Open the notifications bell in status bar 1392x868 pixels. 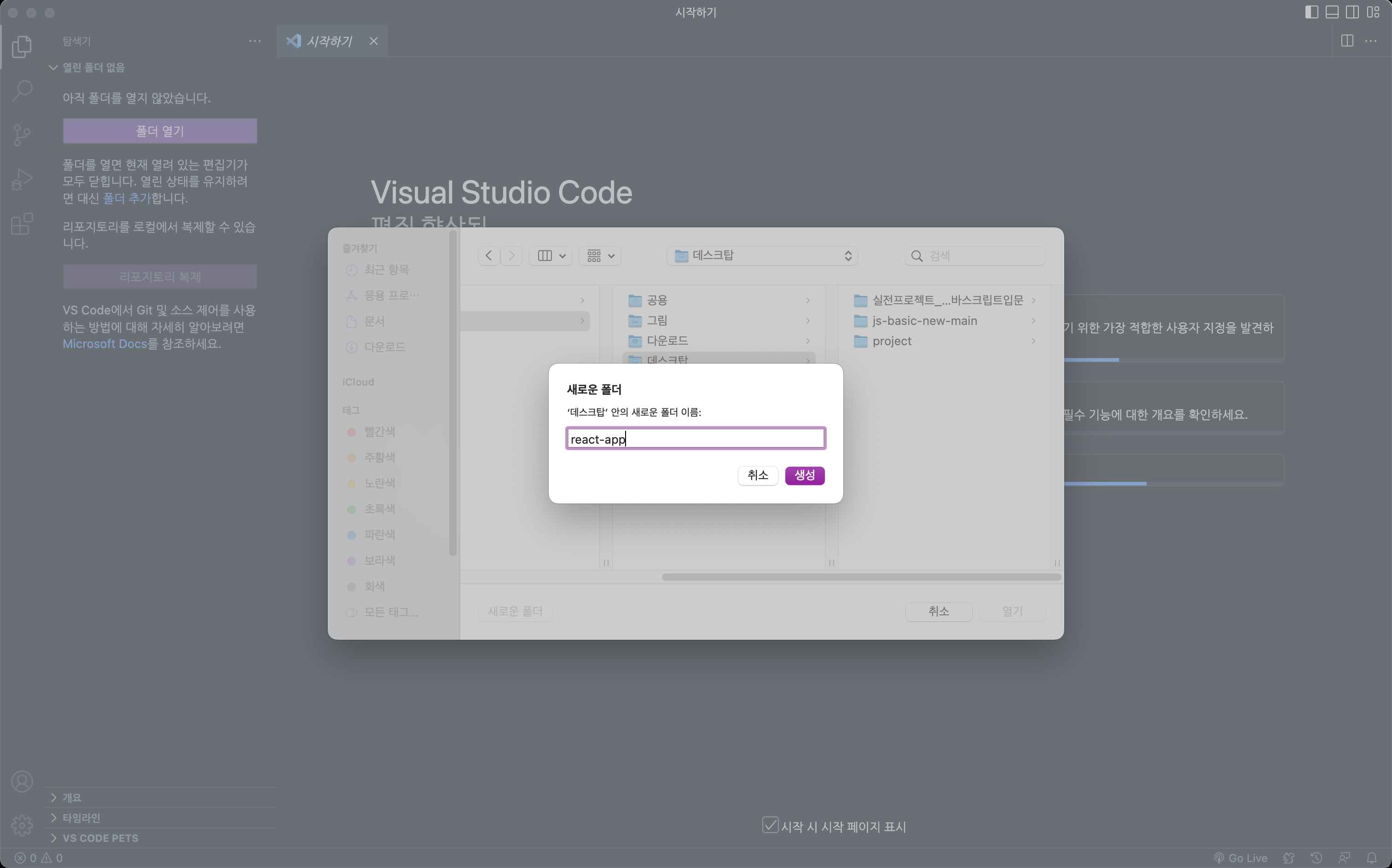pos(1371,858)
